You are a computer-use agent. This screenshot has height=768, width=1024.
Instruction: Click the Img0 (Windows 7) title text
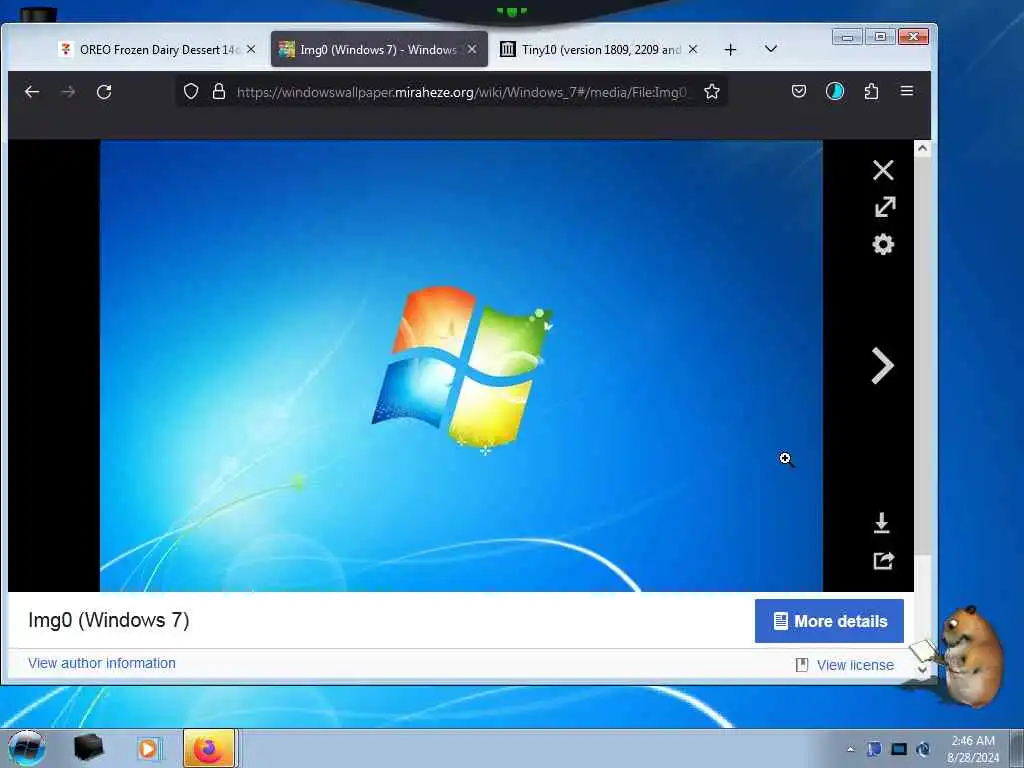coord(109,620)
